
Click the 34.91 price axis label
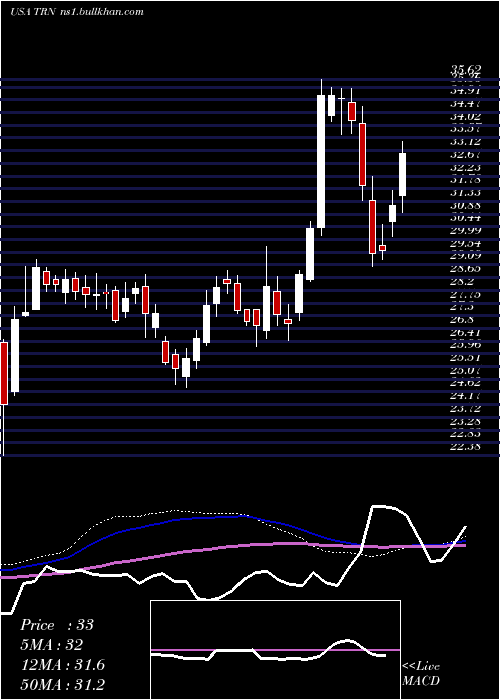(466, 92)
